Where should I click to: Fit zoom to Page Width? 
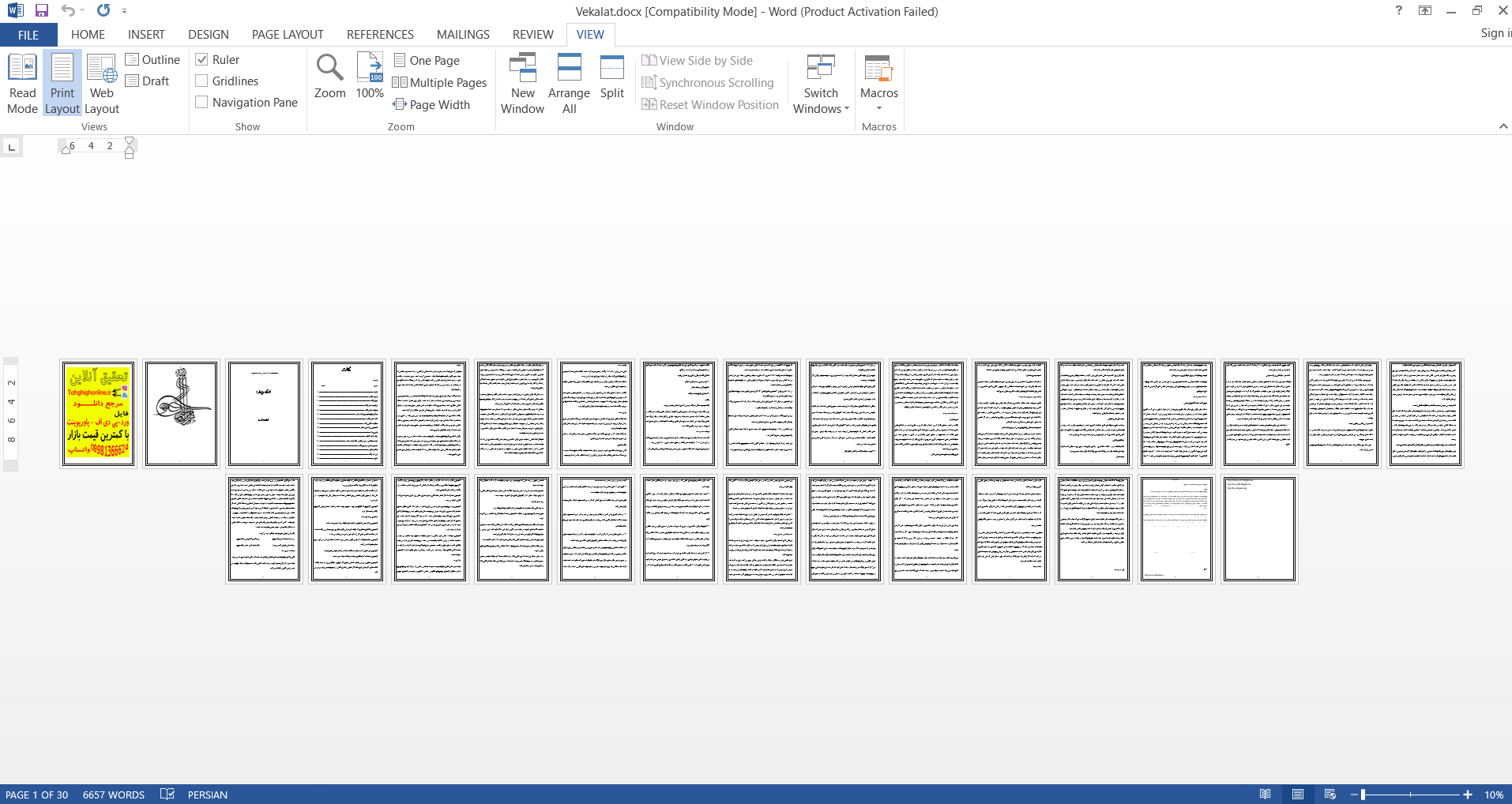pos(431,105)
